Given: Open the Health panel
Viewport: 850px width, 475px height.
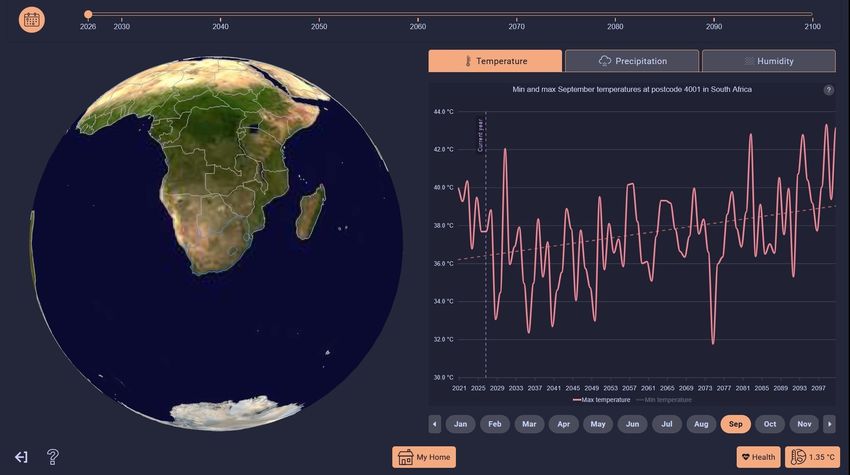Looking at the screenshot, I should coord(758,457).
